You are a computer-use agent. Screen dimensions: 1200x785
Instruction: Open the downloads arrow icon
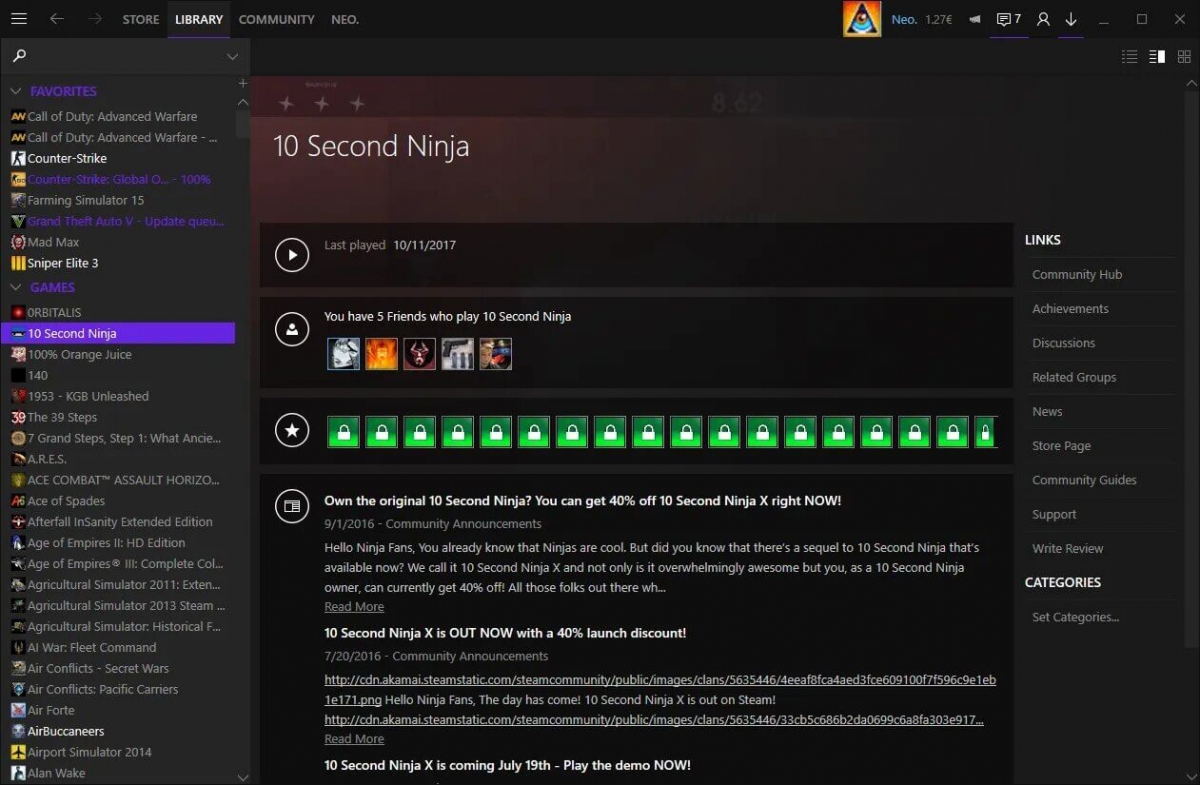point(1071,19)
